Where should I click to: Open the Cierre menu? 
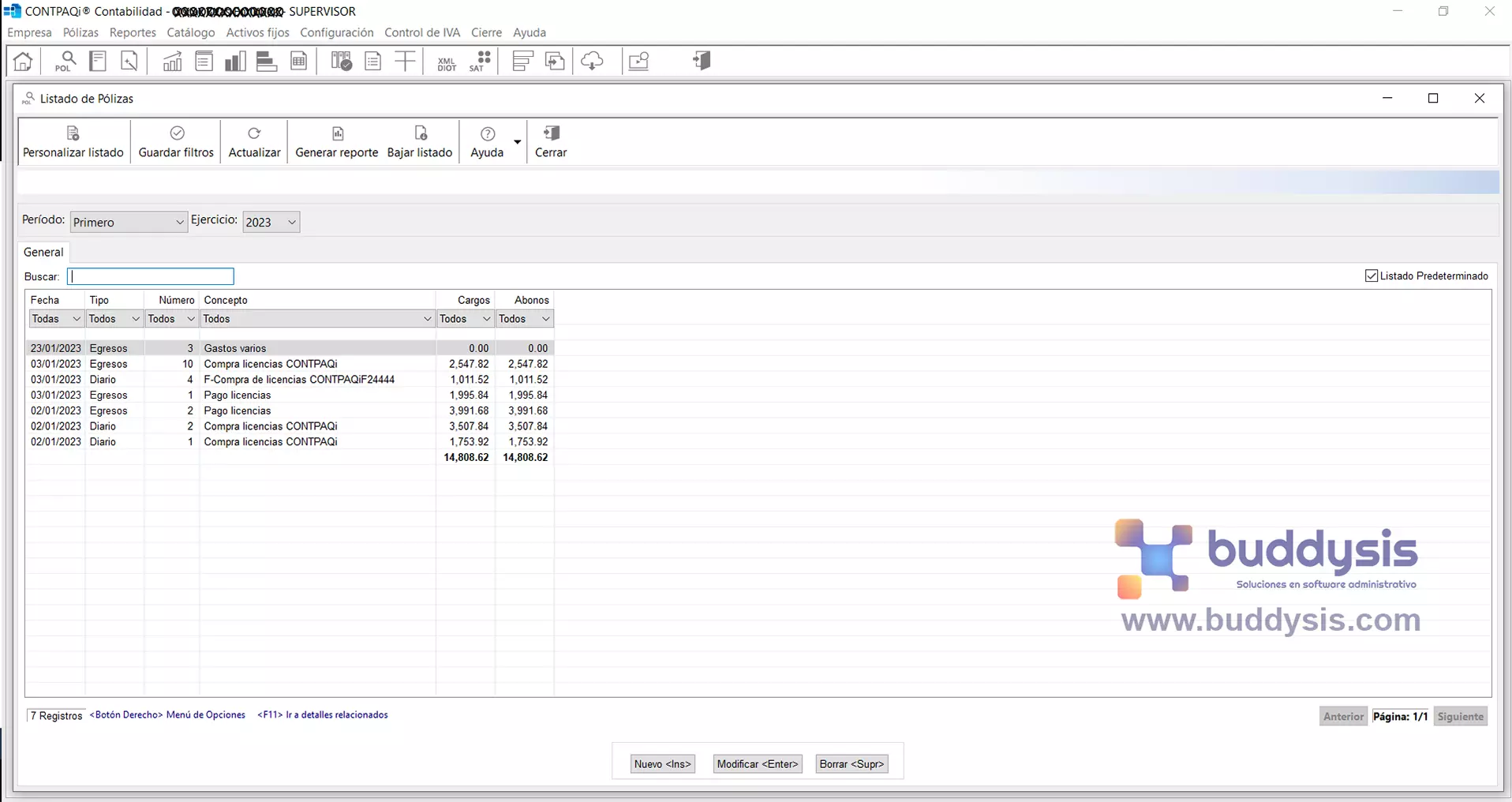486,32
